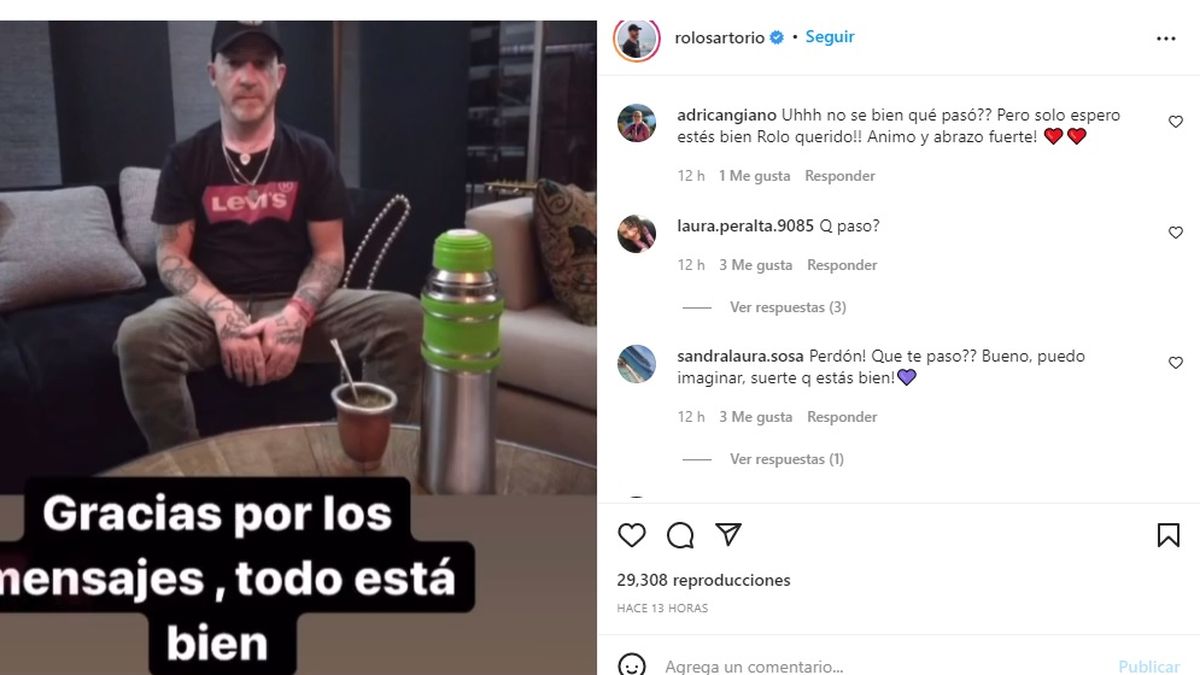Open rolosartorio profile avatar

pos(637,39)
